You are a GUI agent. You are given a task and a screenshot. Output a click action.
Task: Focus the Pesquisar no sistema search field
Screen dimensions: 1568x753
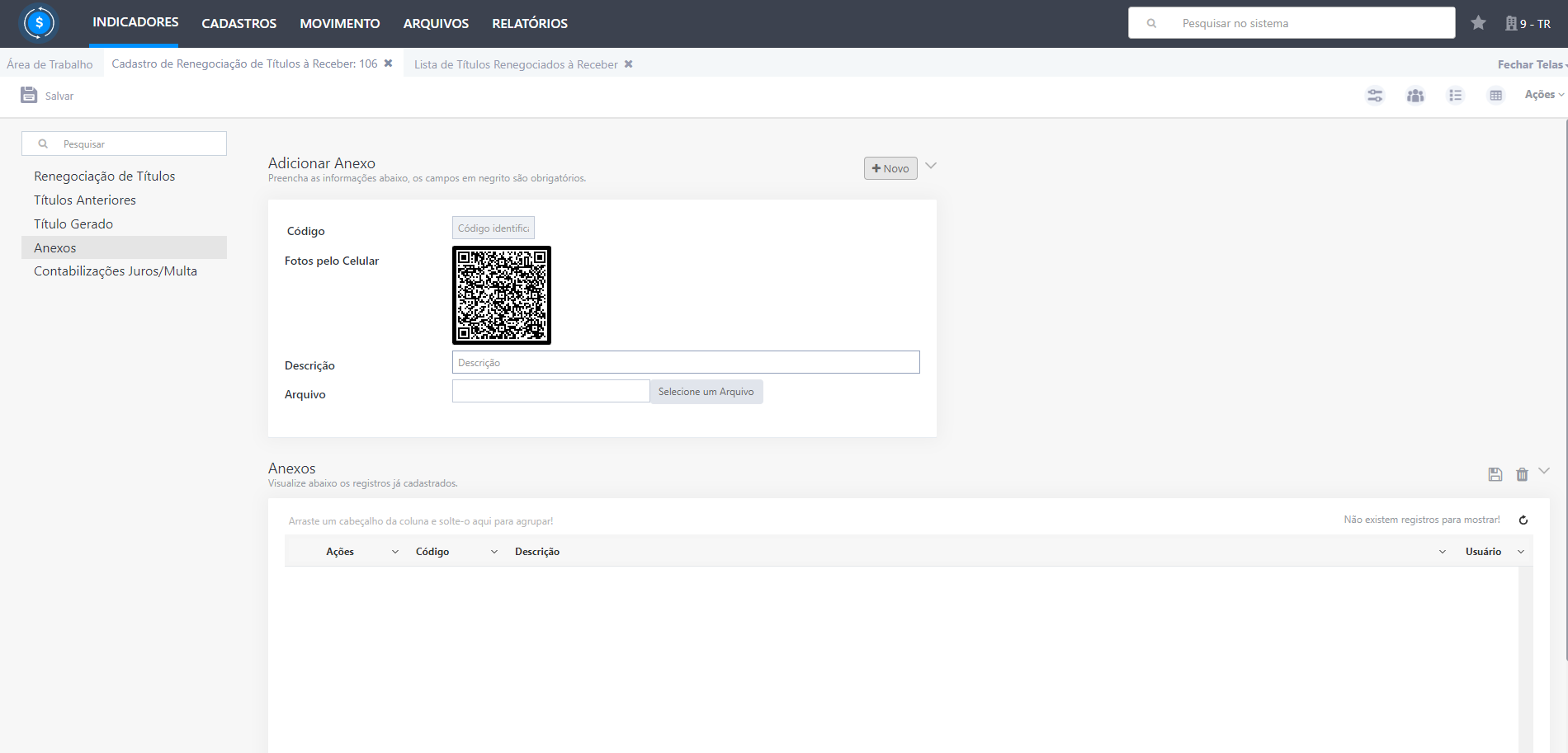[x=1292, y=23]
